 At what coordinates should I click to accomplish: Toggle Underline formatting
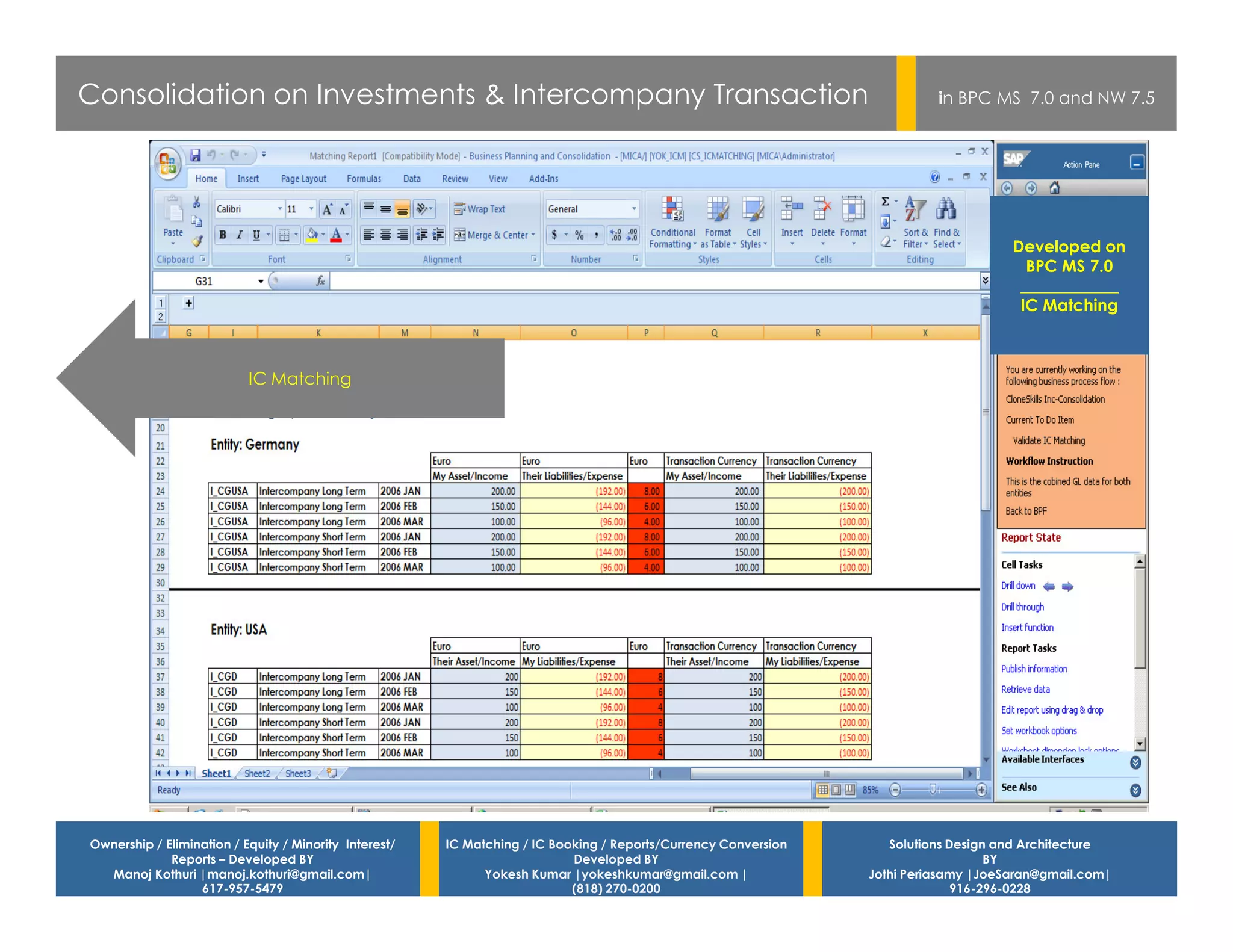pyautogui.click(x=256, y=235)
